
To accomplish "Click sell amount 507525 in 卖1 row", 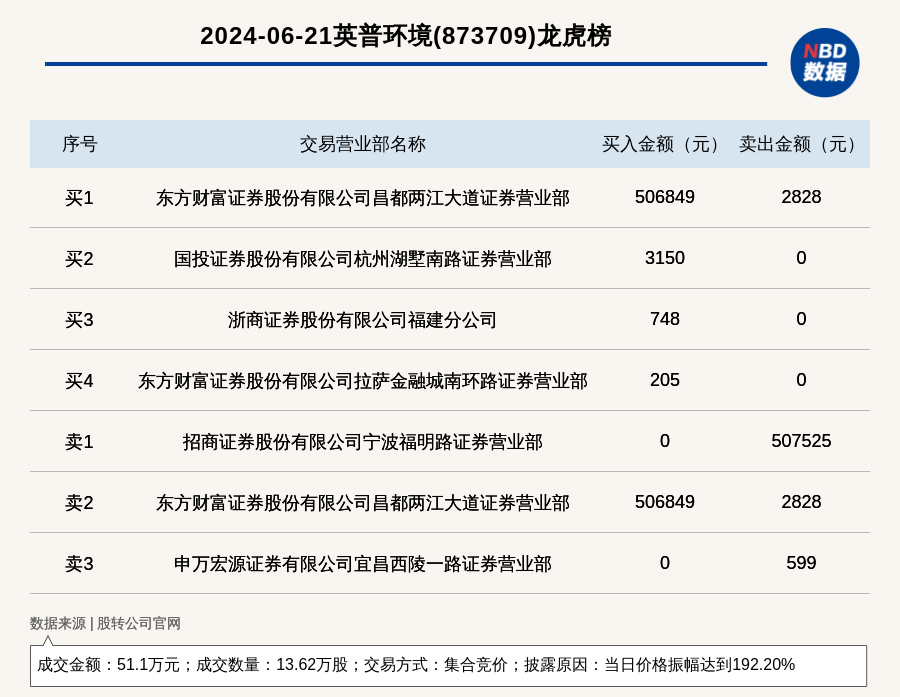I will (x=801, y=440).
